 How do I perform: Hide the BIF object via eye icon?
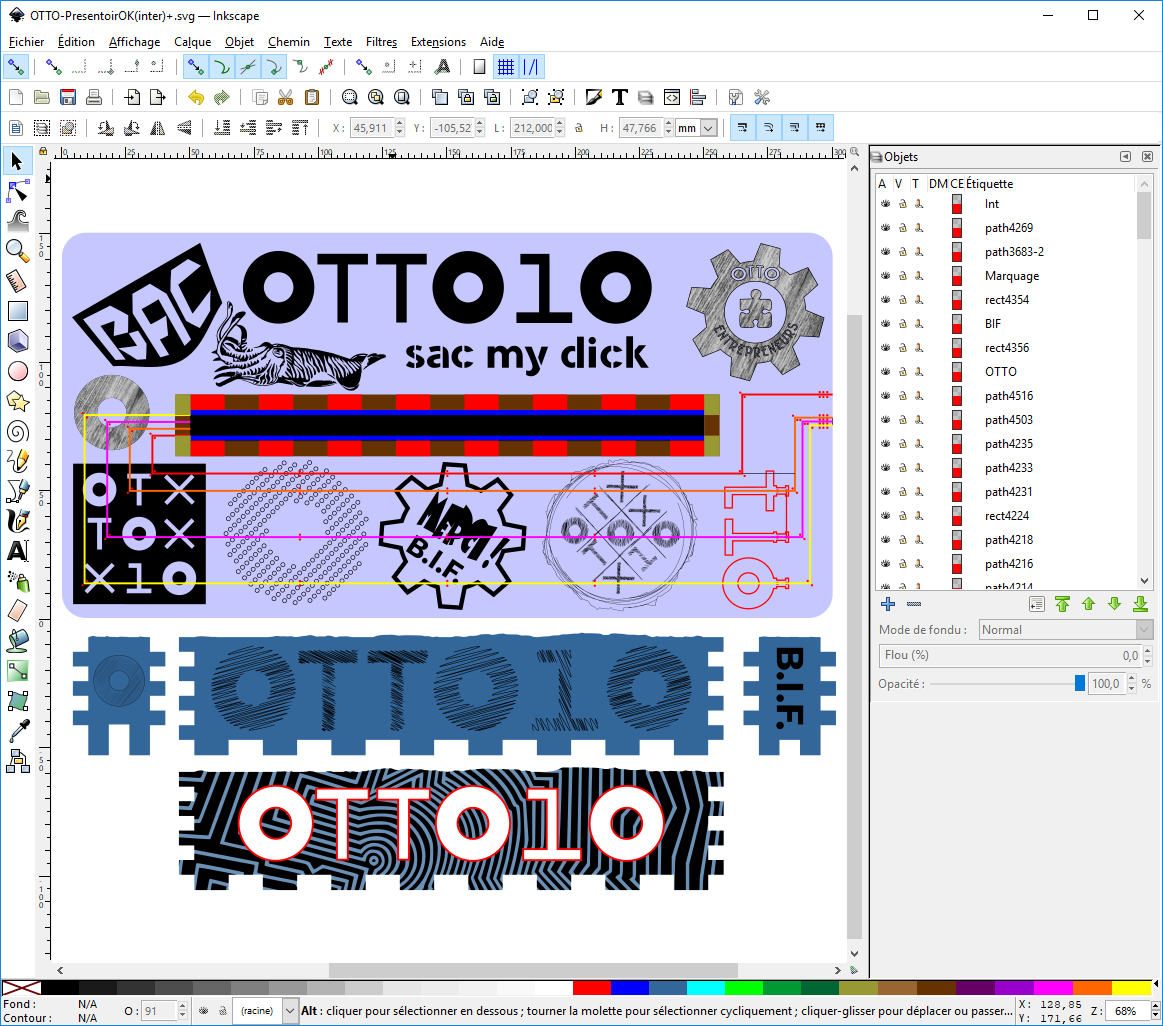click(885, 324)
